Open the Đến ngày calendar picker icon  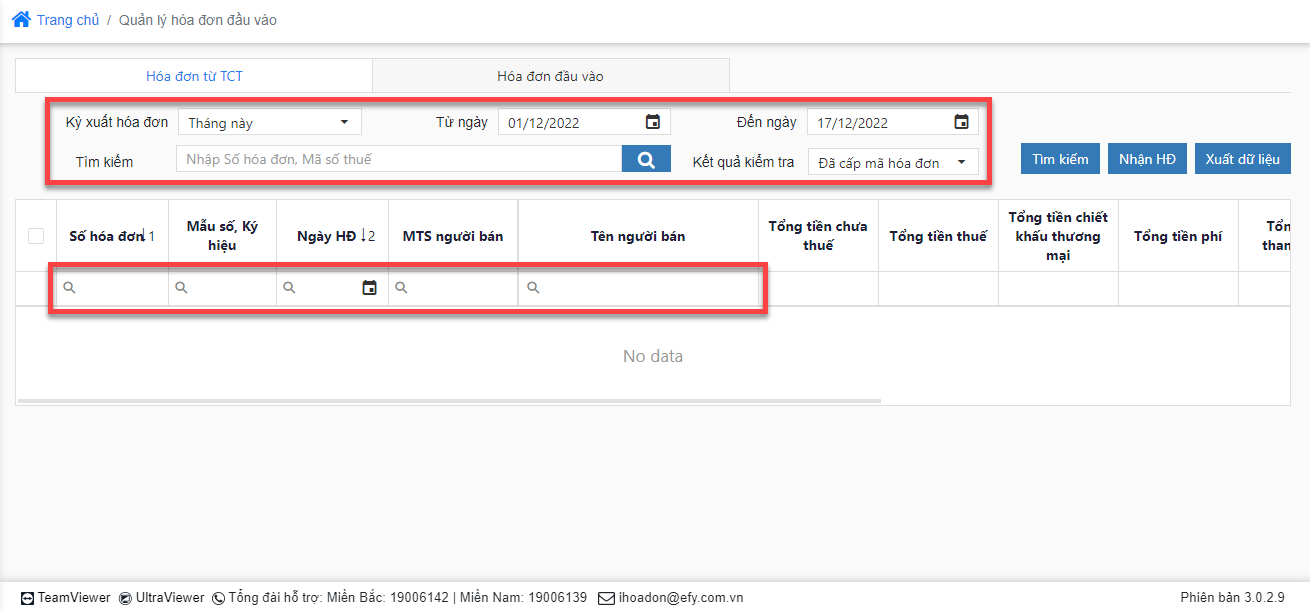click(961, 122)
